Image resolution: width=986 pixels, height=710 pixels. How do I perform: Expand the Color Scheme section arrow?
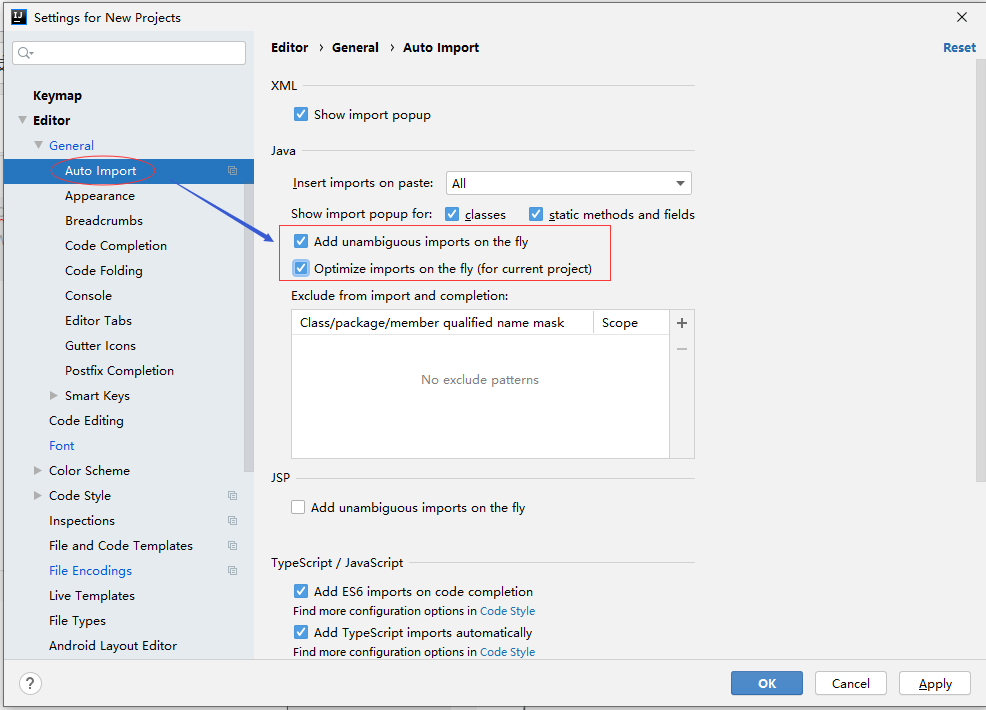[38, 470]
